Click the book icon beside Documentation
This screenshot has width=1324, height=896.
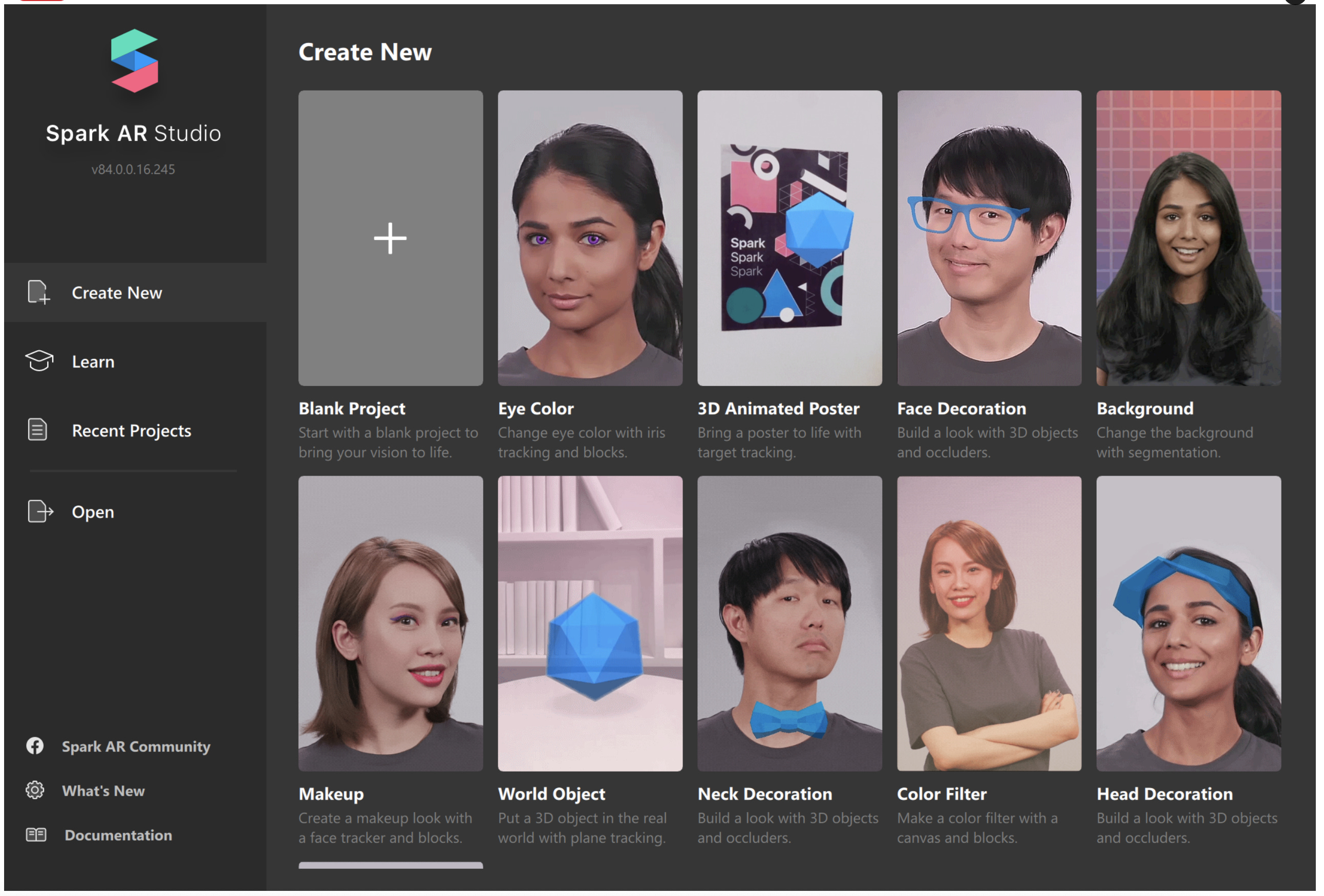[36, 835]
